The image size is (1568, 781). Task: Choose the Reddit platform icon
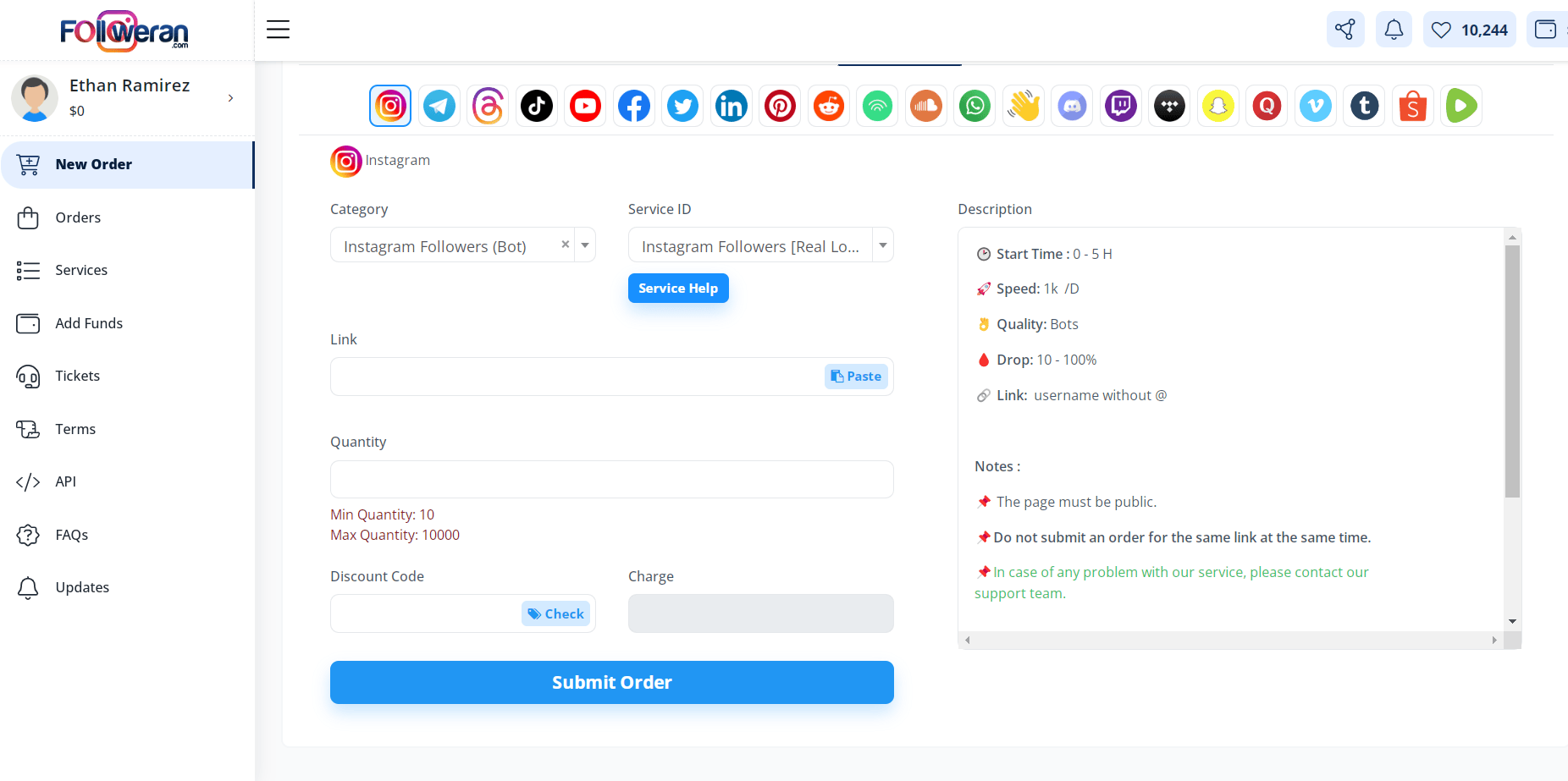click(x=829, y=106)
